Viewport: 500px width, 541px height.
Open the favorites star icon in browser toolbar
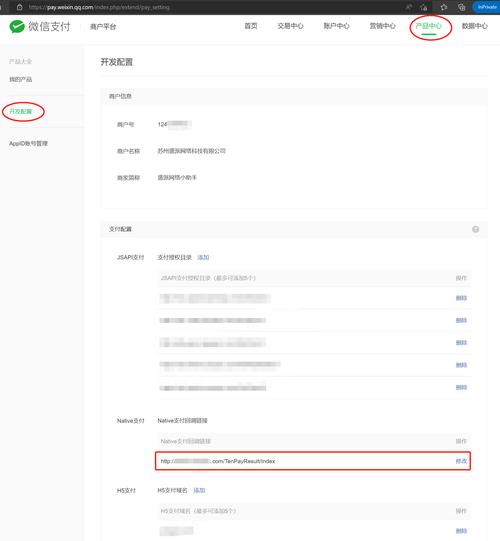point(443,7)
